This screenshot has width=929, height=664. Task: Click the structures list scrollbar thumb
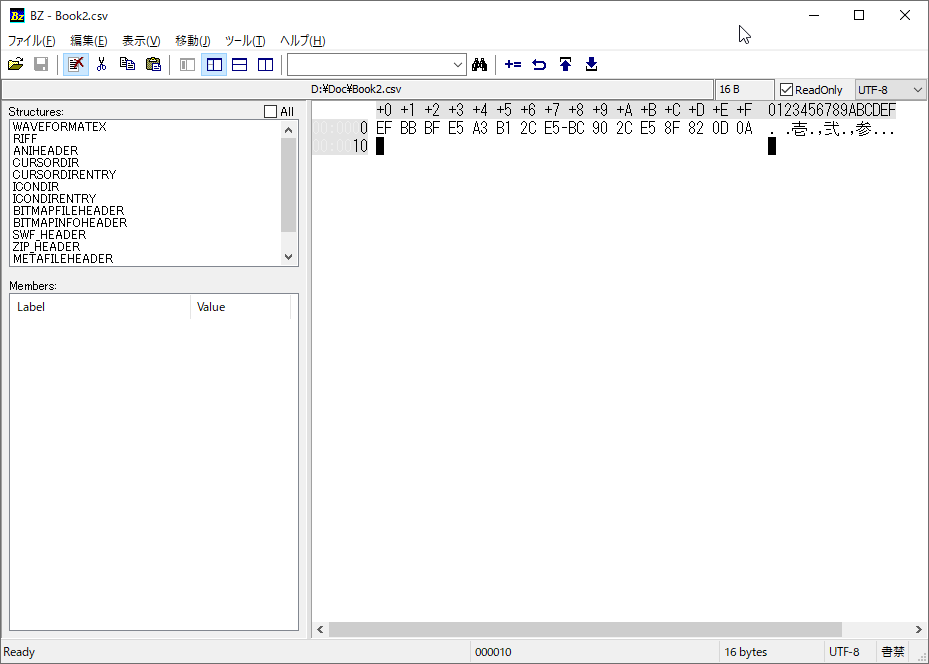click(289, 185)
